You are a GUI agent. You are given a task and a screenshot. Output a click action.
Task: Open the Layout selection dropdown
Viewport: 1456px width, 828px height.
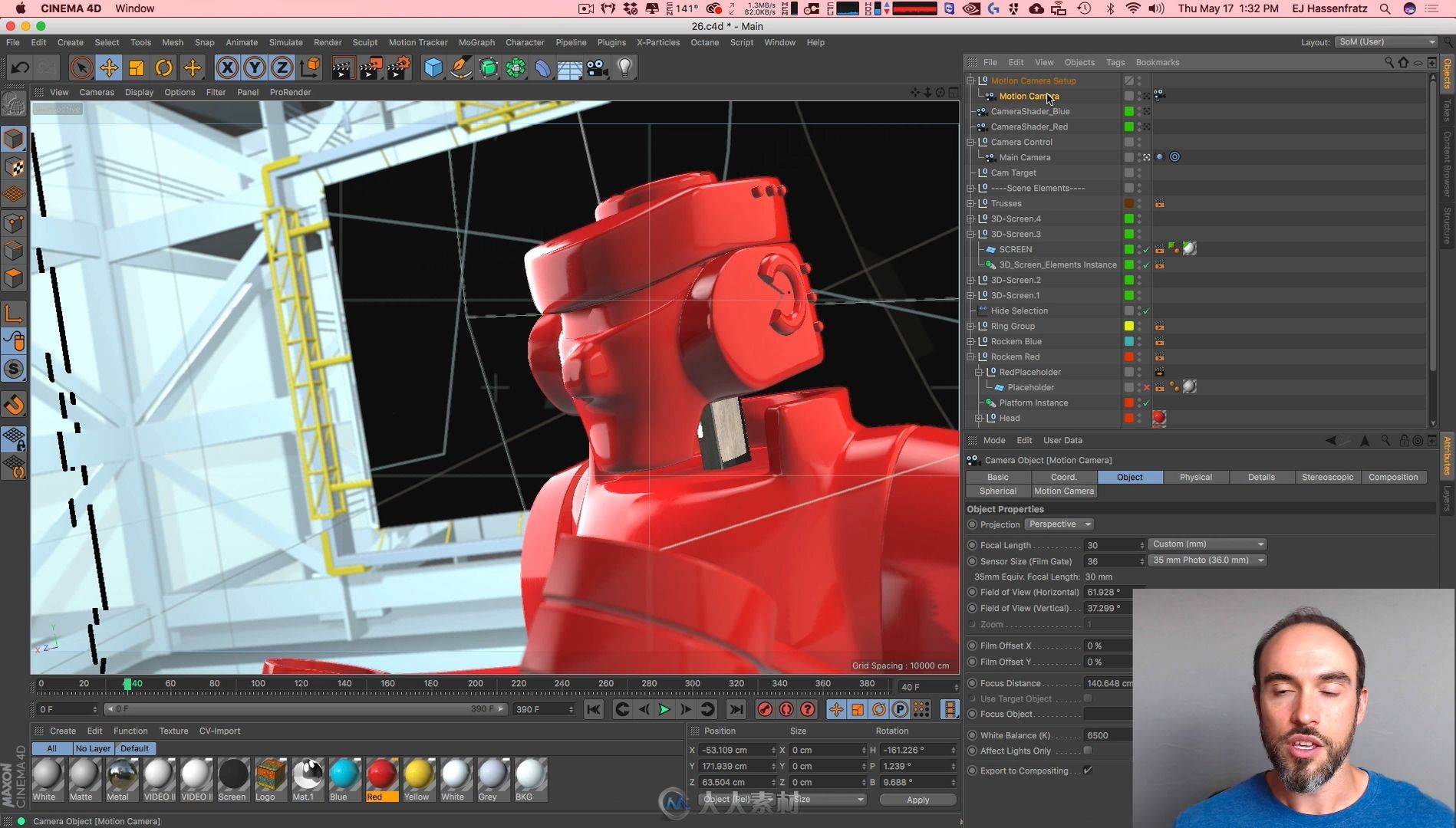(x=1386, y=42)
